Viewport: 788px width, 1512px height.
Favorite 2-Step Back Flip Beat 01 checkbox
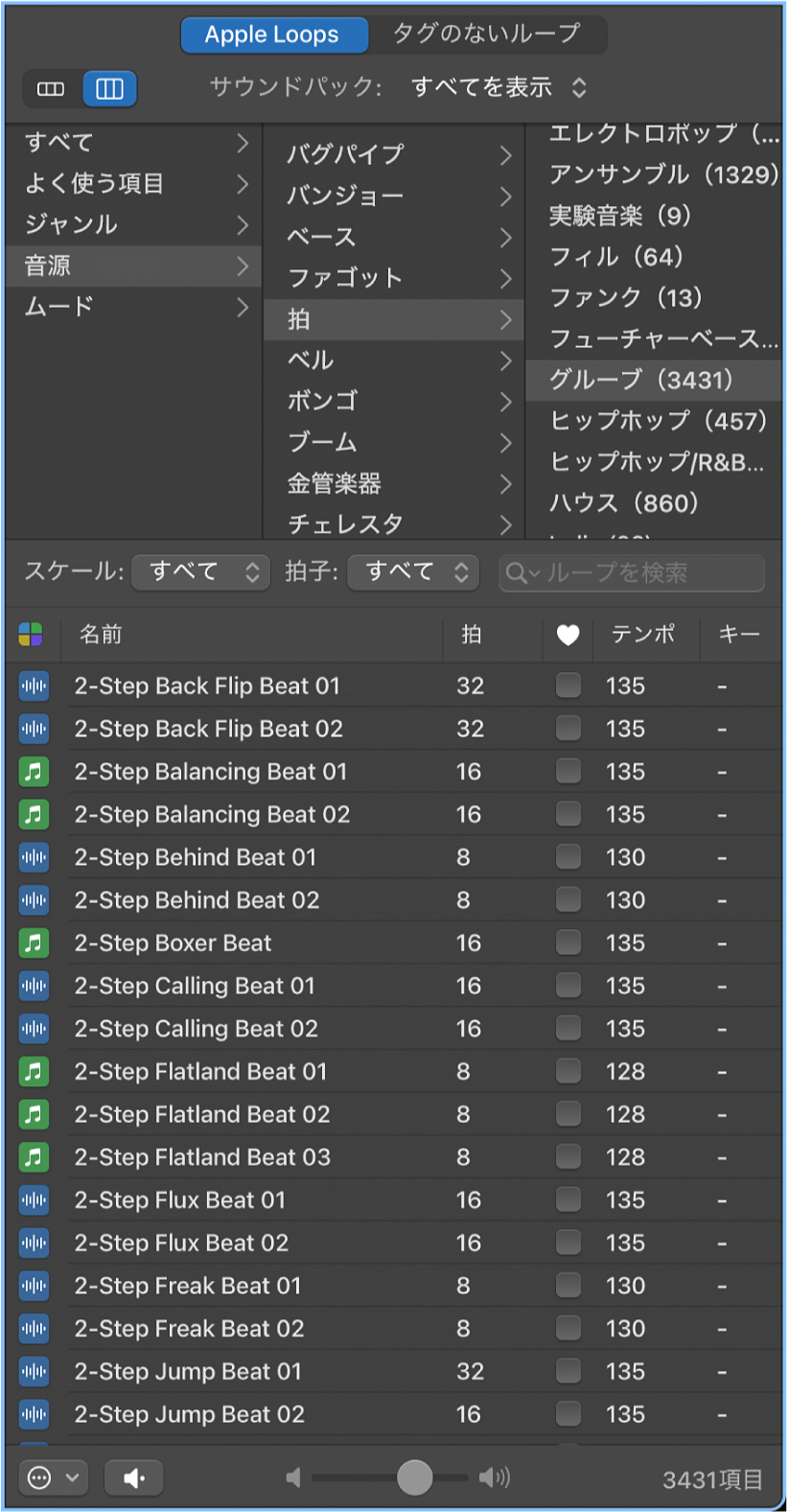568,686
